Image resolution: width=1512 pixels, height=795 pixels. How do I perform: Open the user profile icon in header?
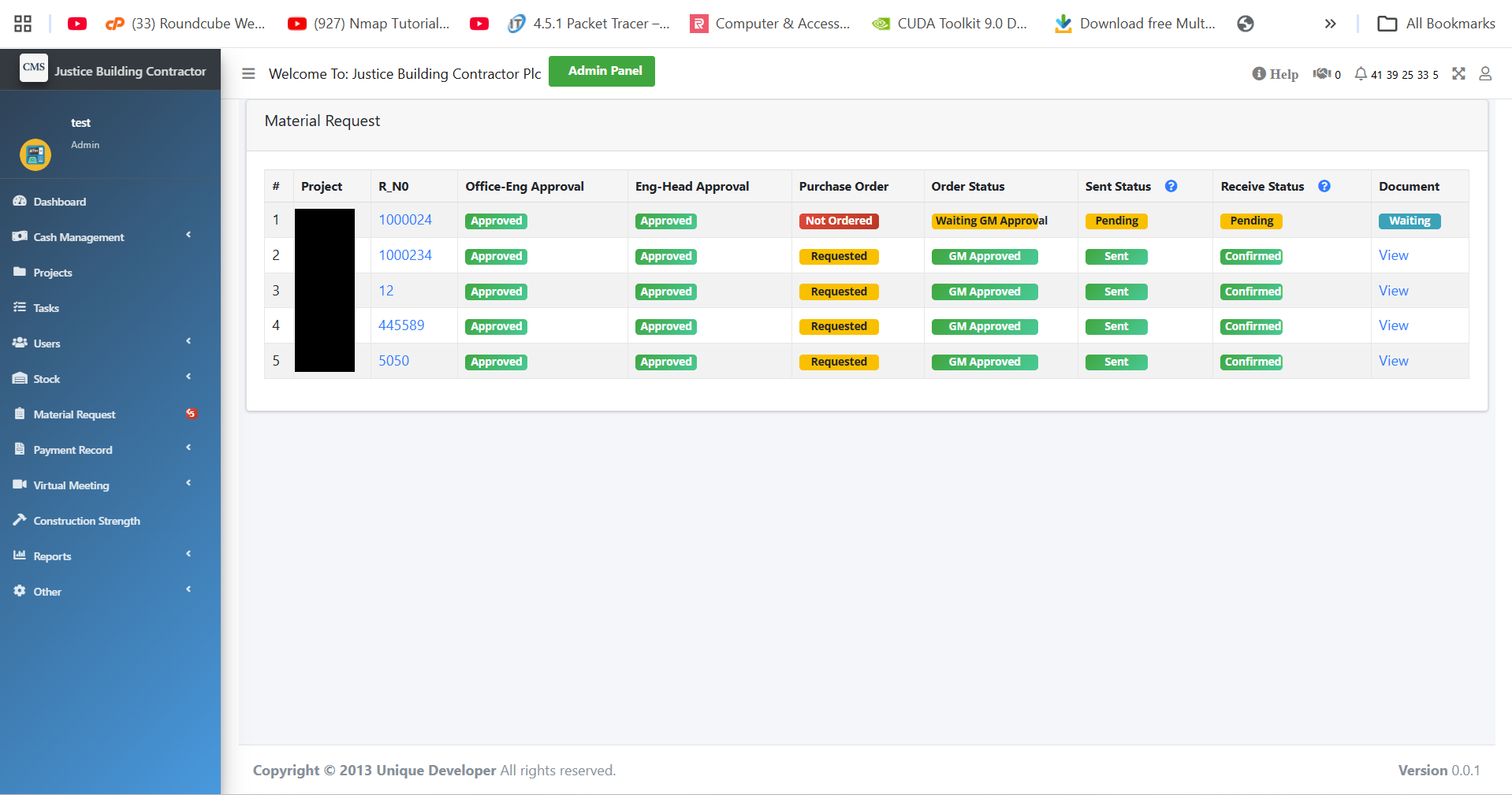pyautogui.click(x=1484, y=74)
